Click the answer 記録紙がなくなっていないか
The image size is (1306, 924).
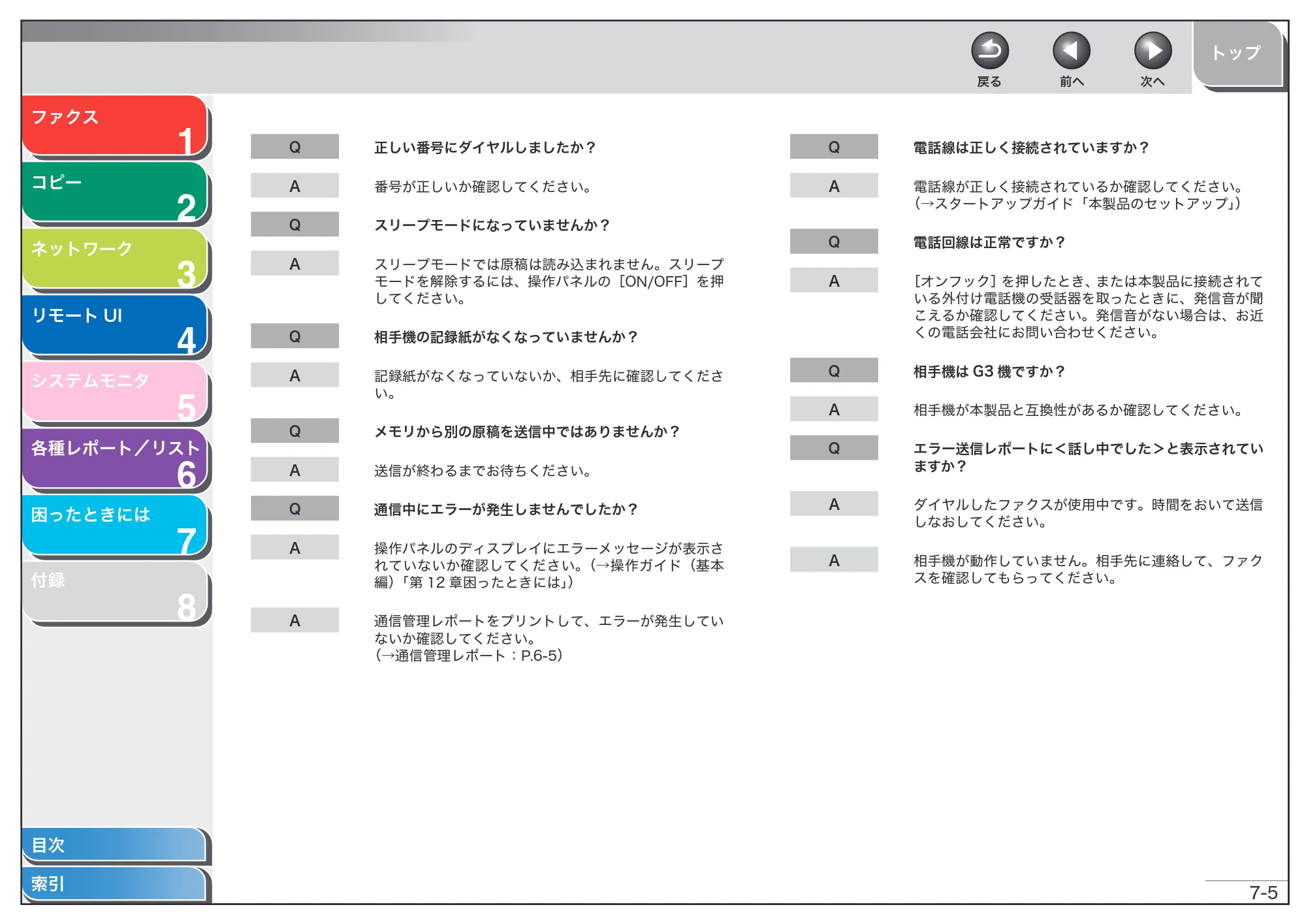point(549,385)
